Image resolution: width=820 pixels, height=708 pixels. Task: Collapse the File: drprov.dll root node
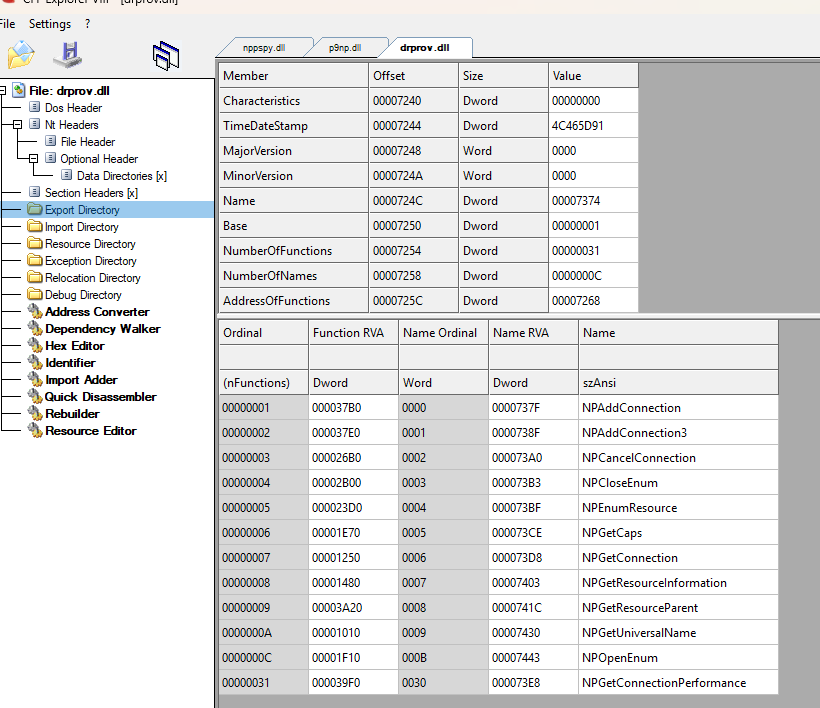tap(2, 90)
